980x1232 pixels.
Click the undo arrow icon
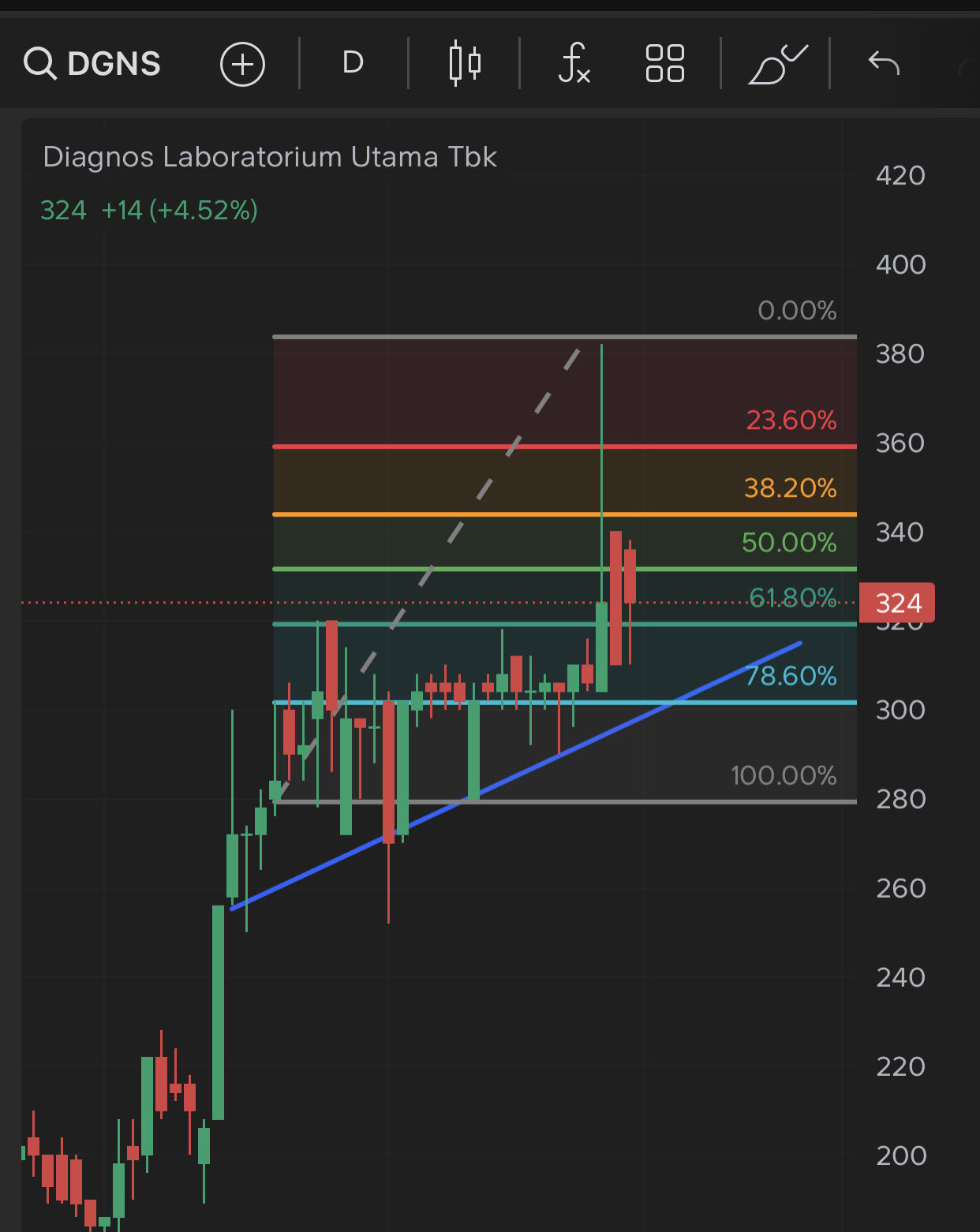coord(884,62)
